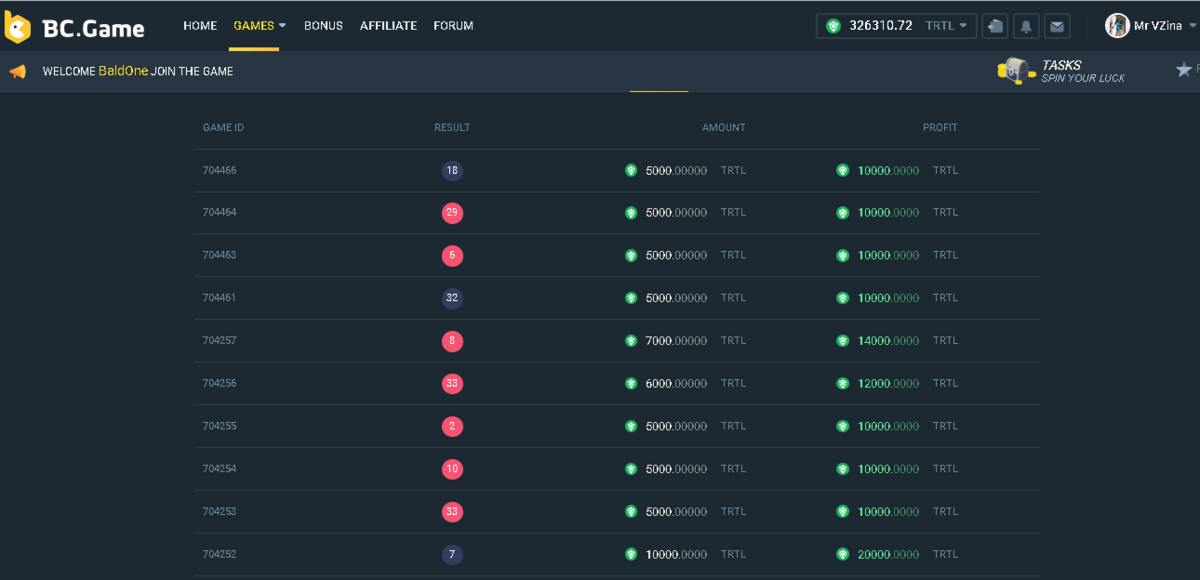Open the BONUS menu item
The height and width of the screenshot is (580, 1200).
pos(323,26)
